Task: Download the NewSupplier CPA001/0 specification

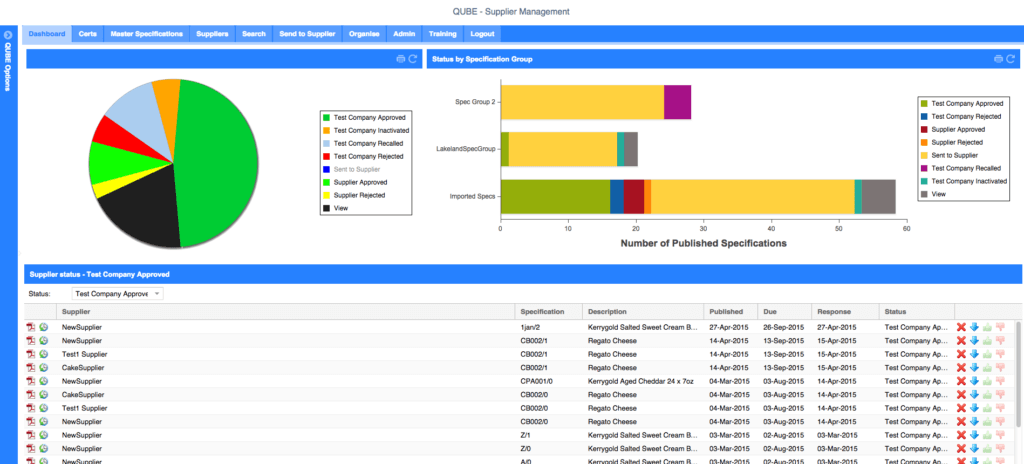Action: tap(974, 381)
